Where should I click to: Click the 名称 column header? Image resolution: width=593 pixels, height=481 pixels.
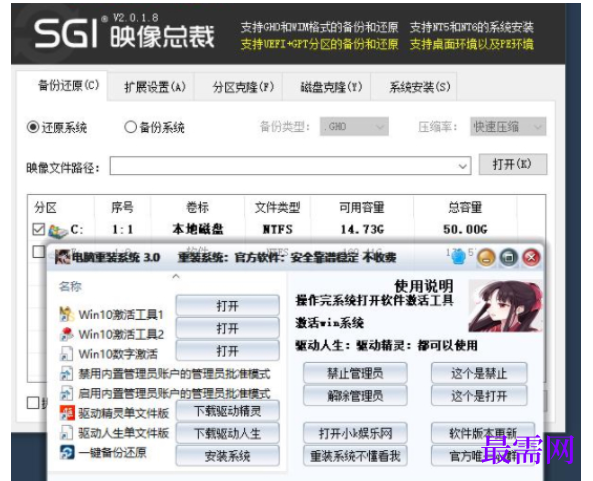click(70, 287)
